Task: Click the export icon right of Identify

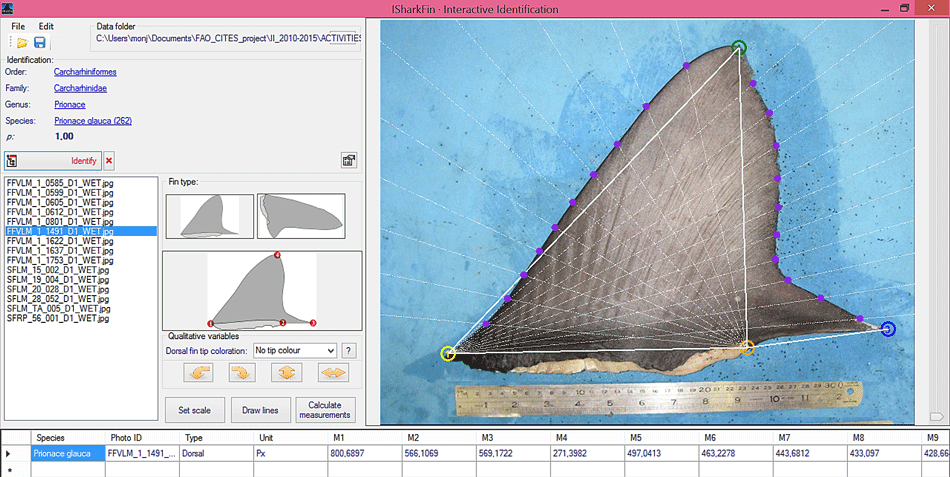Action: [x=349, y=160]
